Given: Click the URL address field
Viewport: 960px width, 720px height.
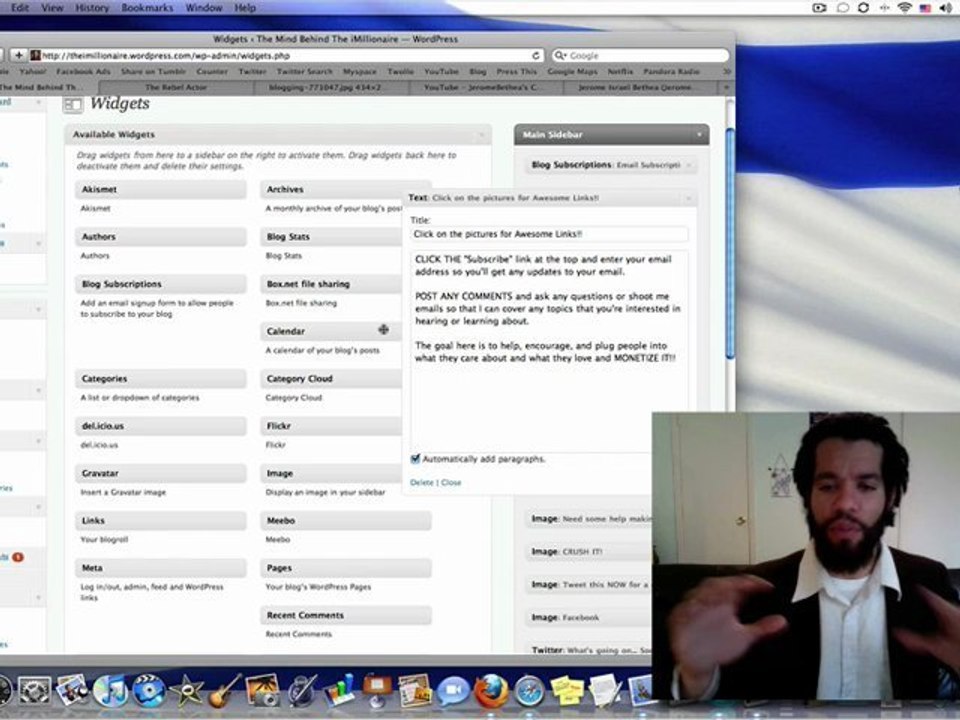Looking at the screenshot, I should 286,55.
